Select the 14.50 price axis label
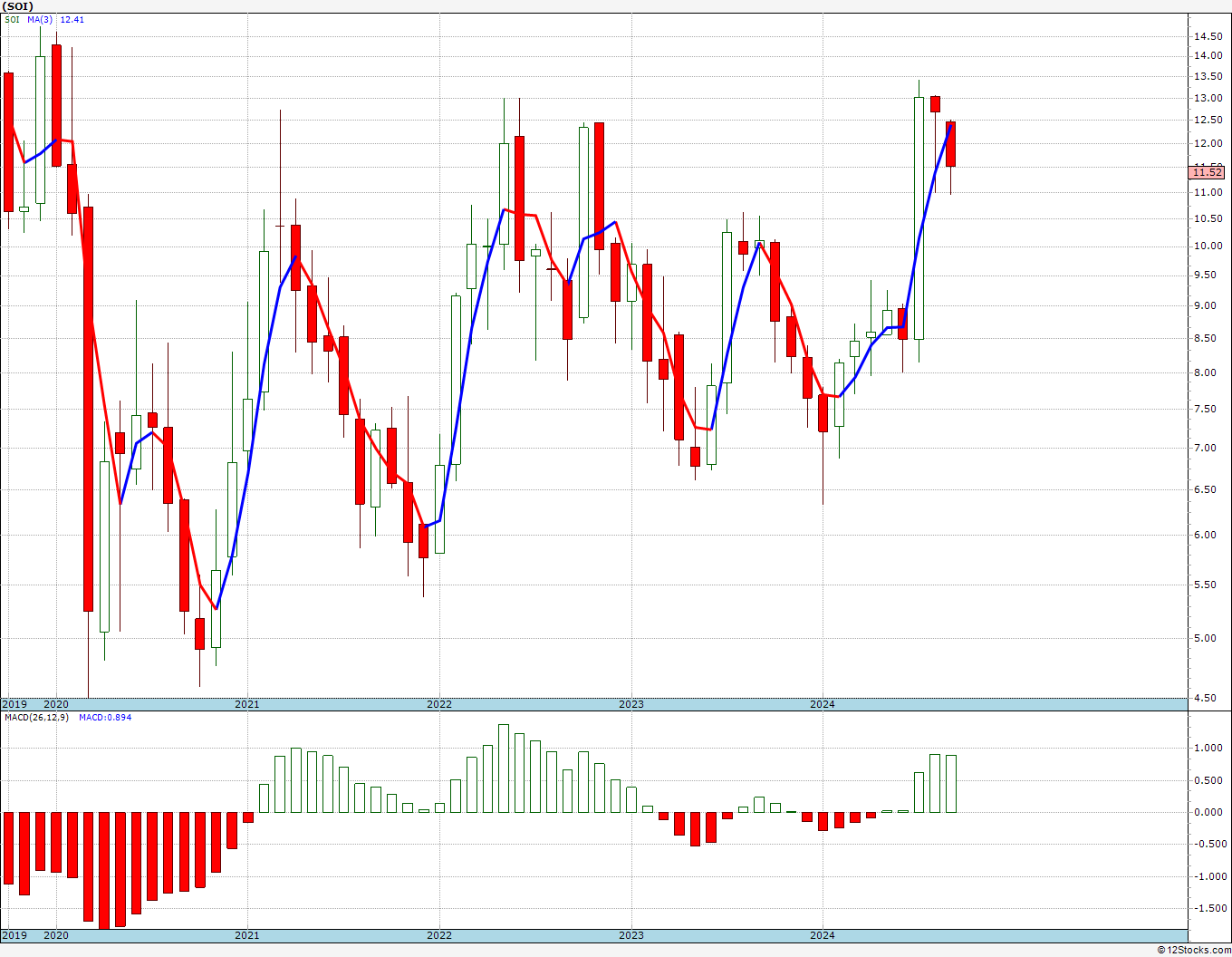 click(1208, 36)
